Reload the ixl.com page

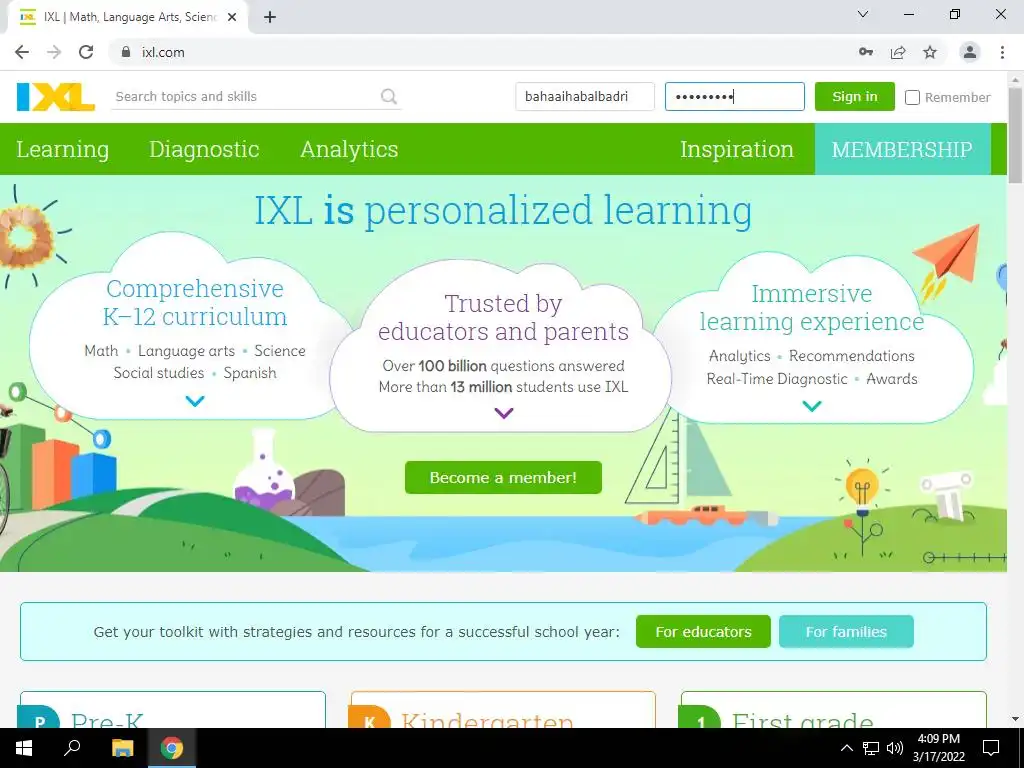pos(86,52)
